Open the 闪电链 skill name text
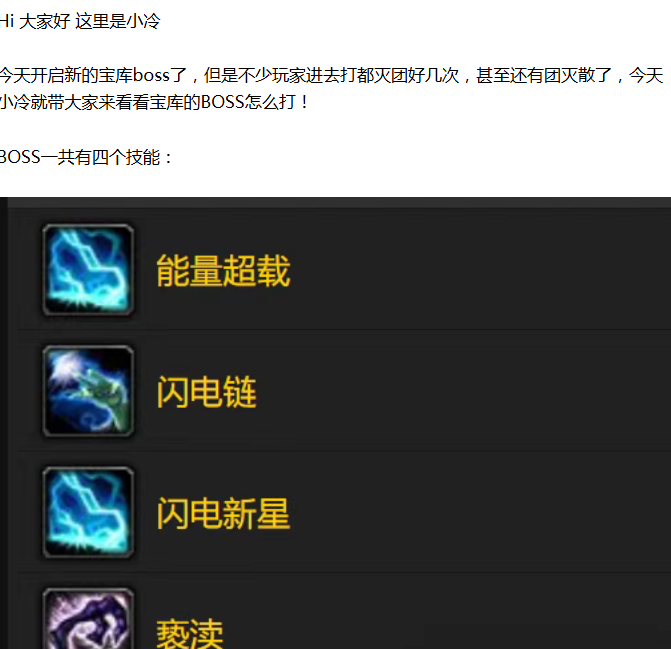 pyautogui.click(x=207, y=392)
